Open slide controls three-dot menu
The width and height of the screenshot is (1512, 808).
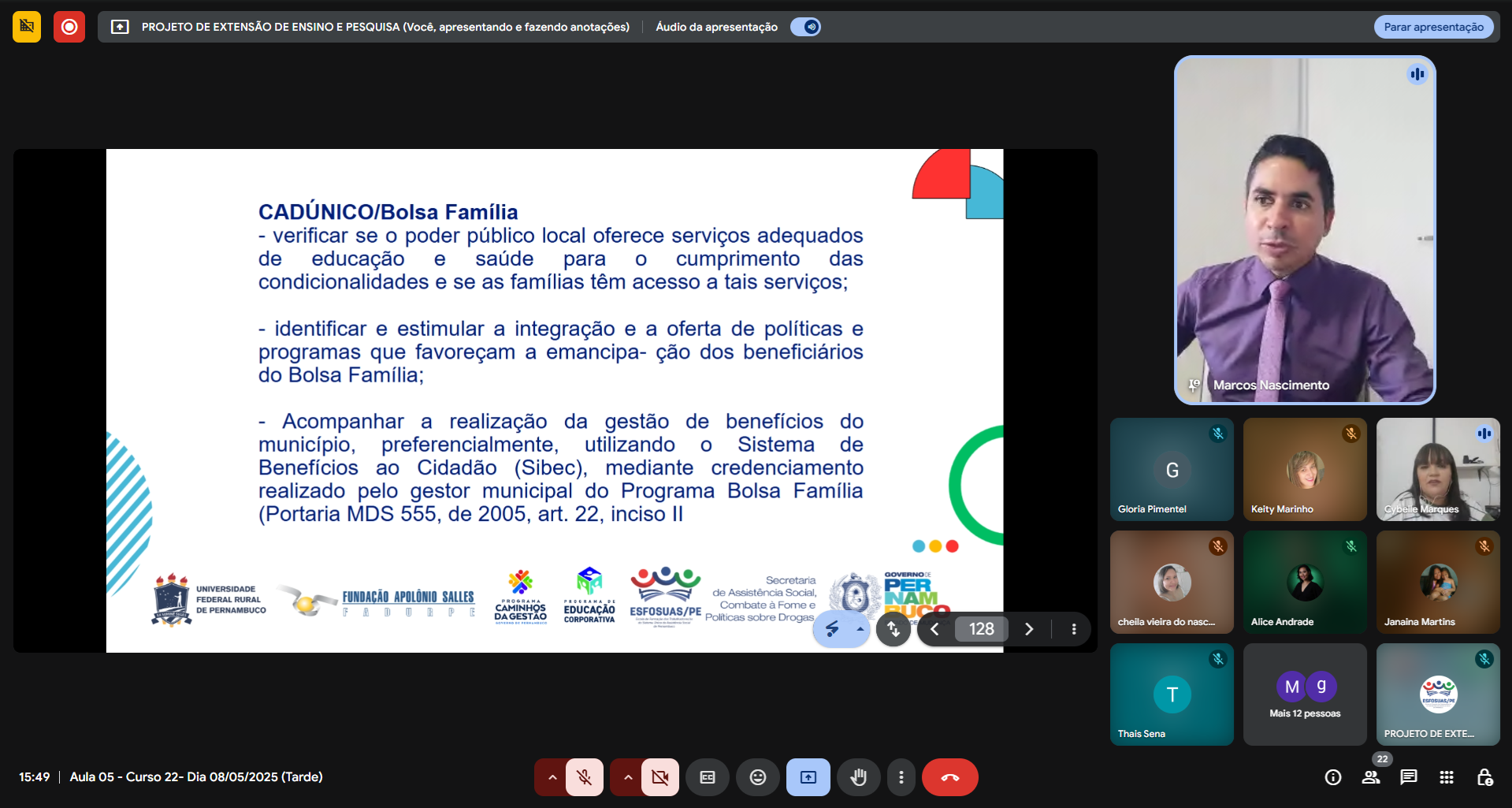[1074, 629]
